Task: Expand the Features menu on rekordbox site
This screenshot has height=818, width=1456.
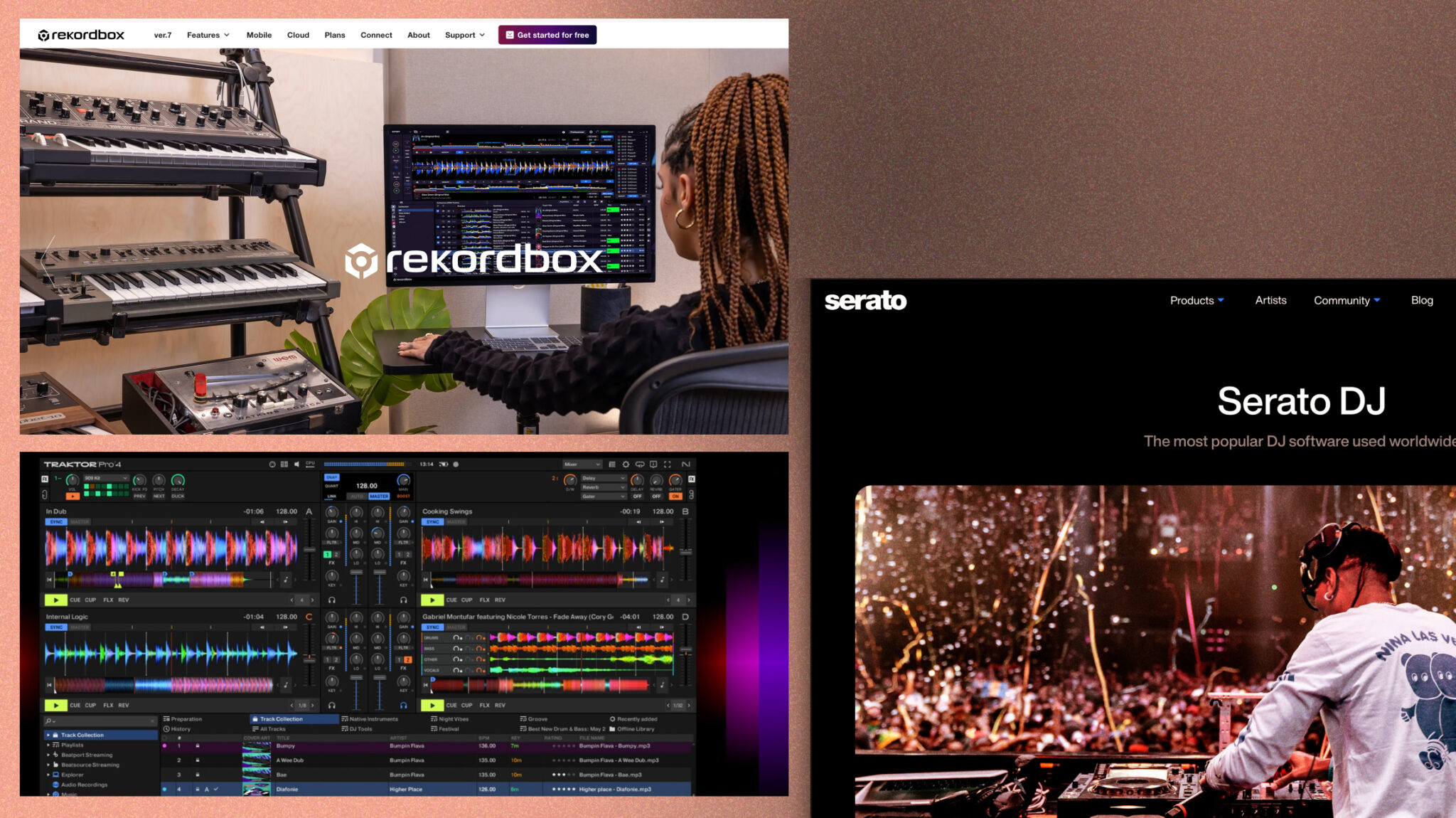Action: point(208,35)
